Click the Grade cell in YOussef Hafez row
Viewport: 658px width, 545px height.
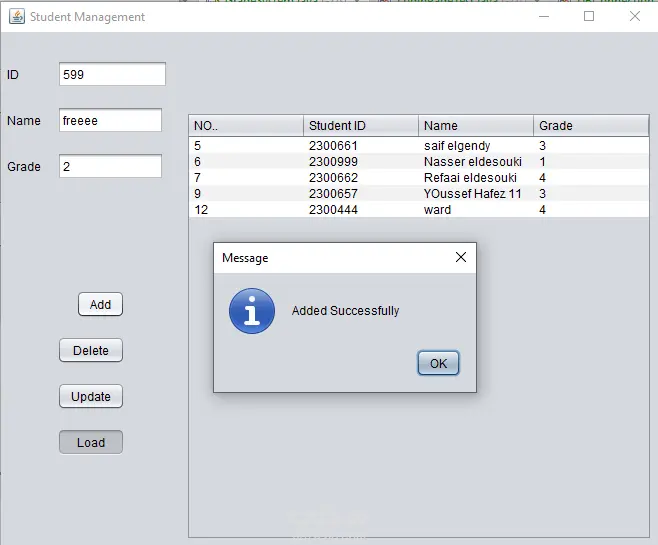(x=591, y=193)
